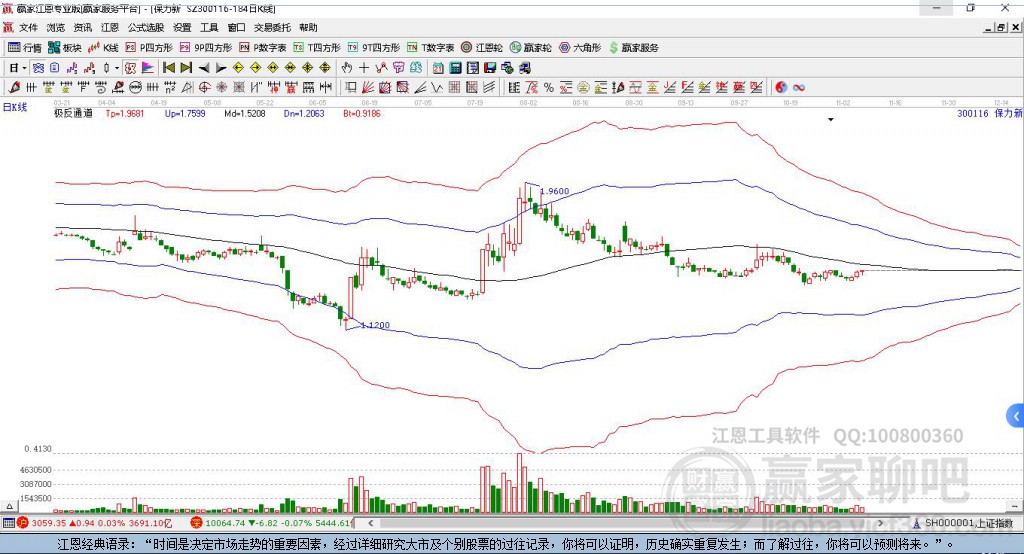The width and height of the screenshot is (1024, 554).
Task: Toggle the flag-shaped chart icon
Action: coord(148,68)
